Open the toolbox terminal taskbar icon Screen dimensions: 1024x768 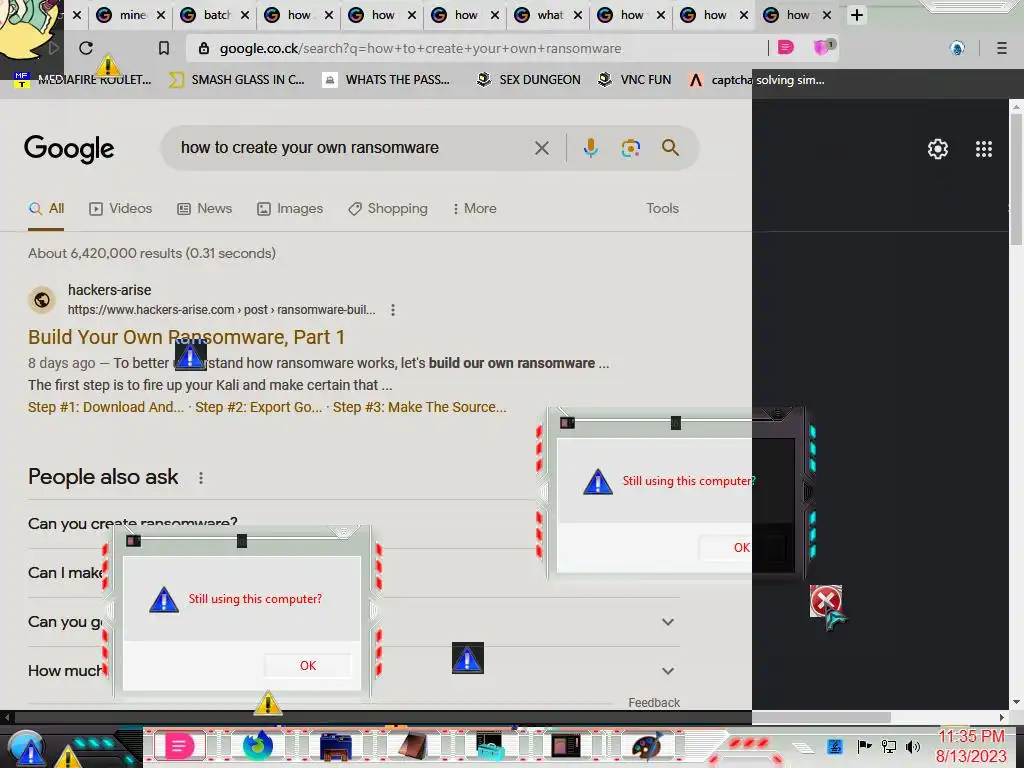click(x=489, y=746)
